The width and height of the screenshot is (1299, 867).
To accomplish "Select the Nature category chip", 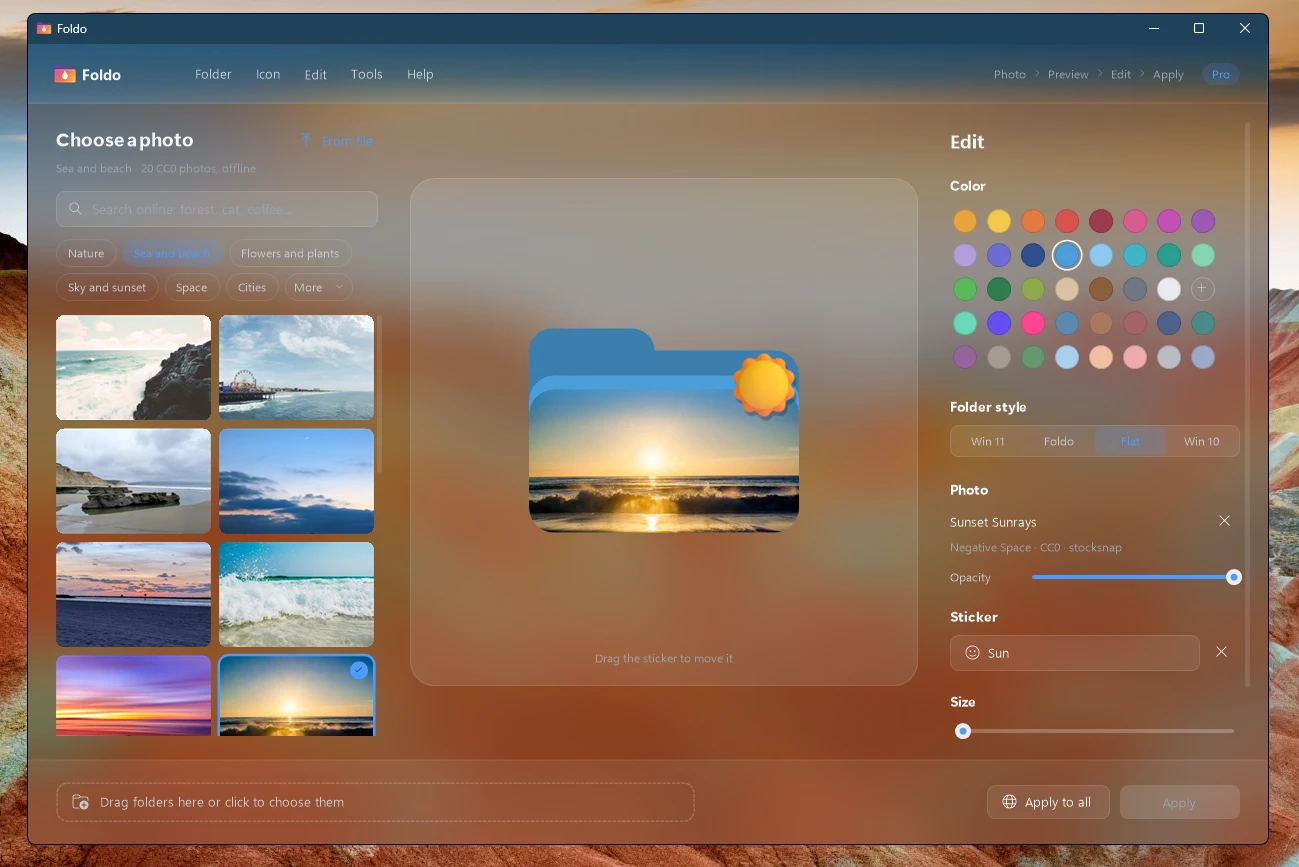I will [86, 254].
